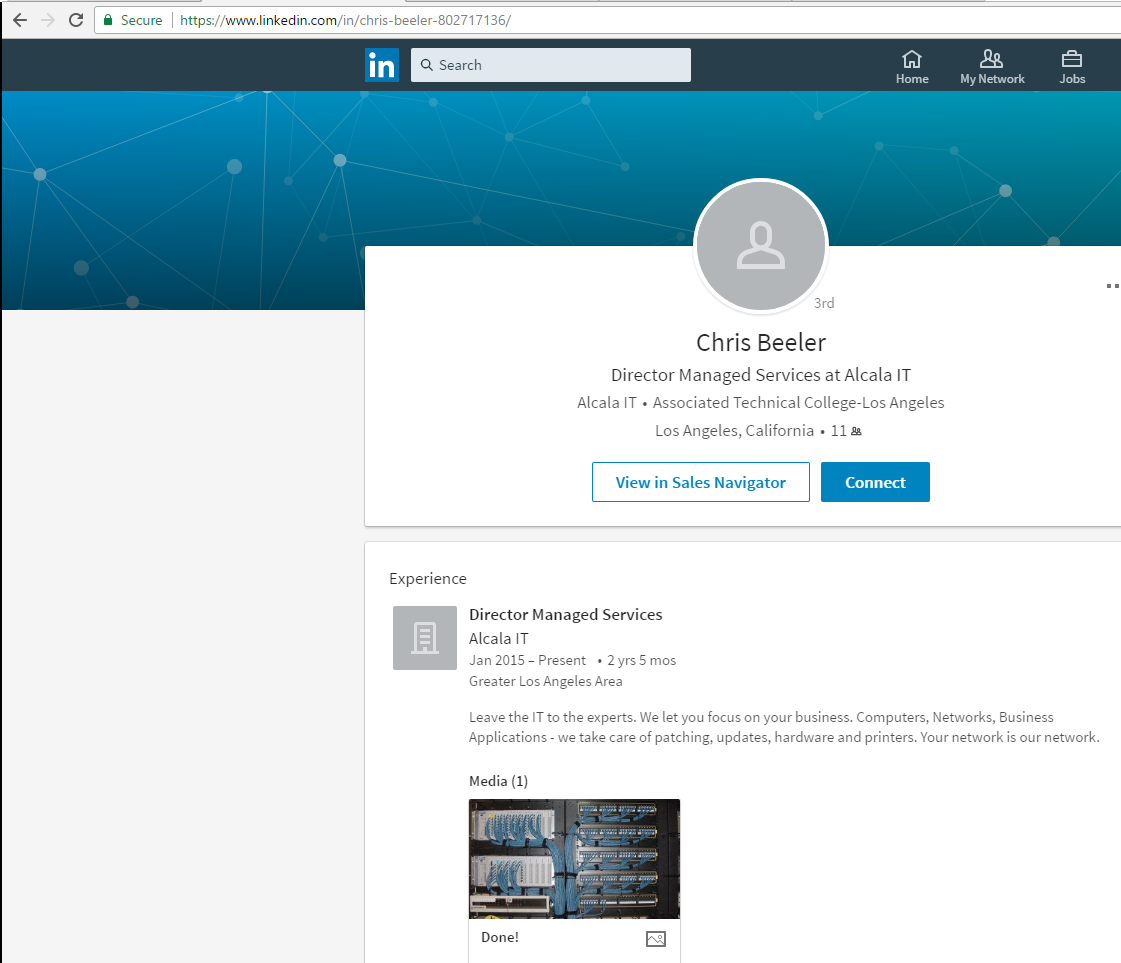Click 'Associated Technical College-Los Angeles' text
The image size is (1121, 963).
[x=798, y=403]
